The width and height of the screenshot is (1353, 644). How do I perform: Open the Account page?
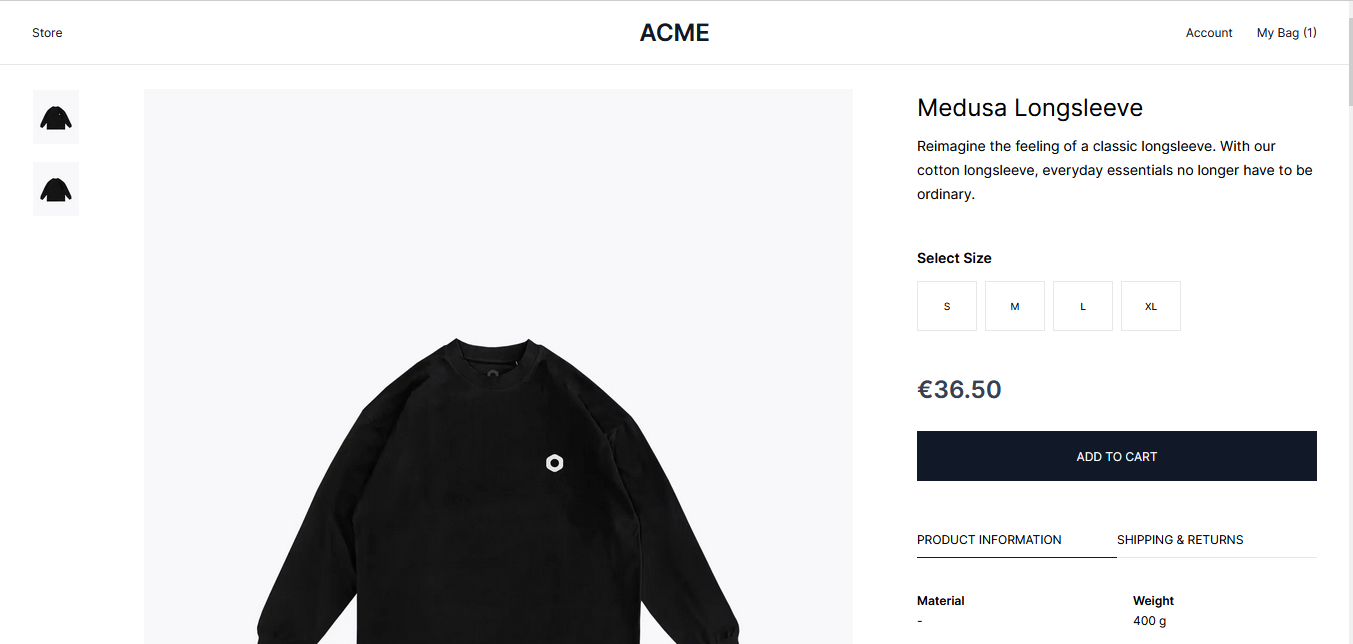point(1209,33)
